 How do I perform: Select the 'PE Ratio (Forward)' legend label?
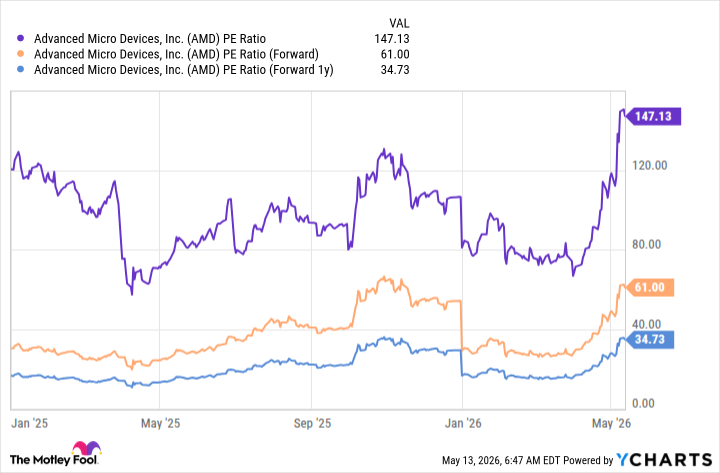(176, 54)
